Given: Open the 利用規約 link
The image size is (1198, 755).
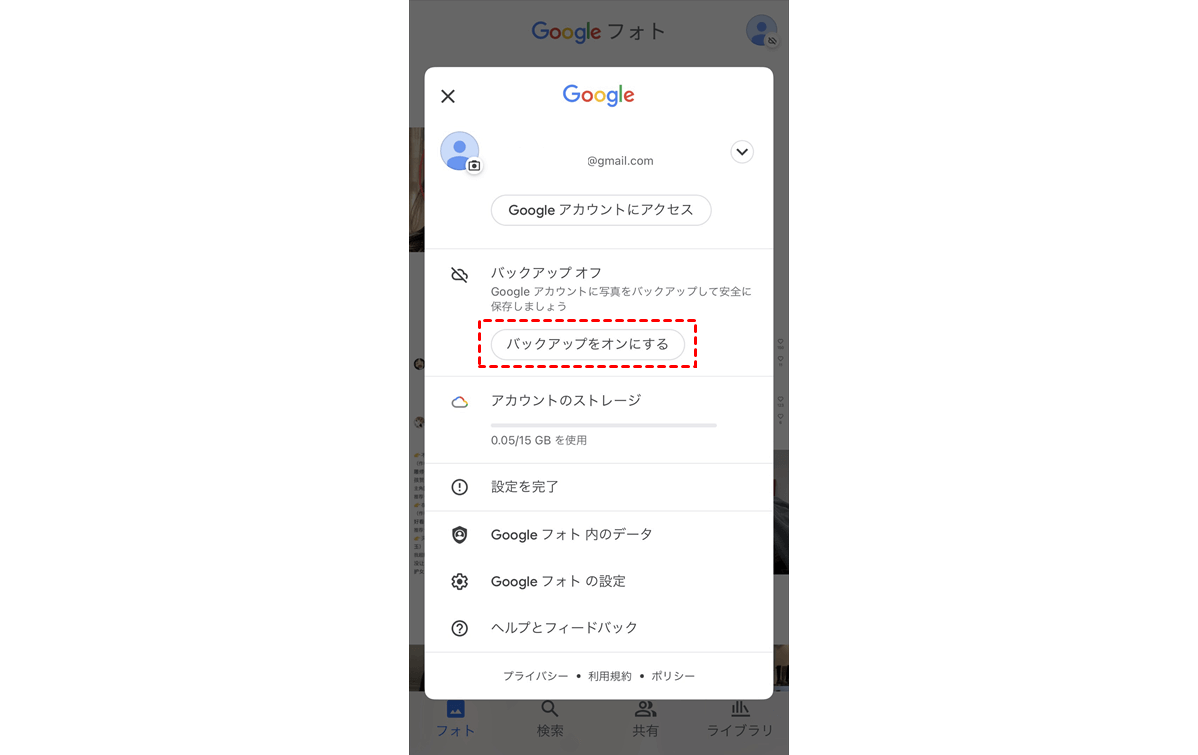Looking at the screenshot, I should coord(610,676).
